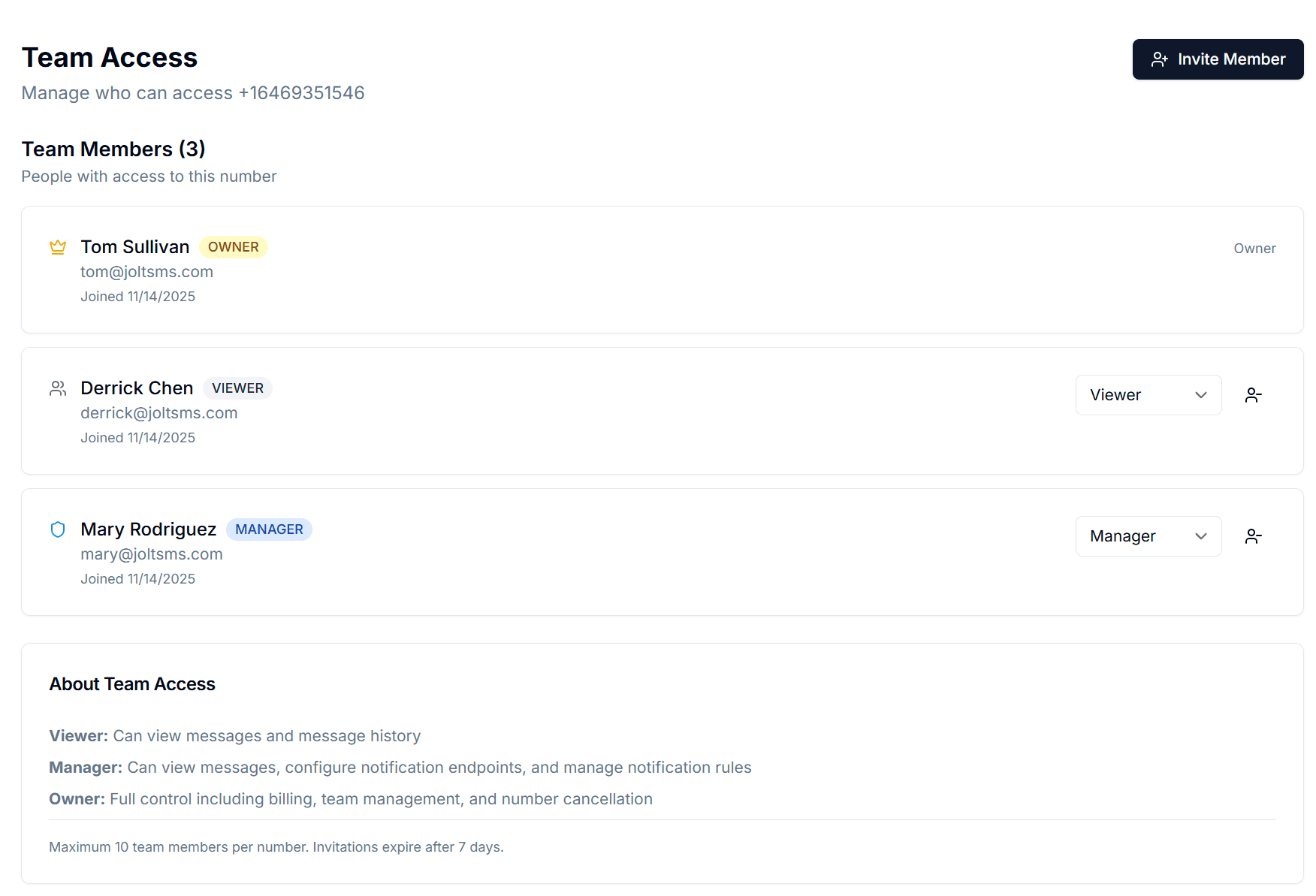Screen dimensions: 1316x896
Task: Remove Mary Rodriguez using the person-minus icon
Action: click(1253, 535)
